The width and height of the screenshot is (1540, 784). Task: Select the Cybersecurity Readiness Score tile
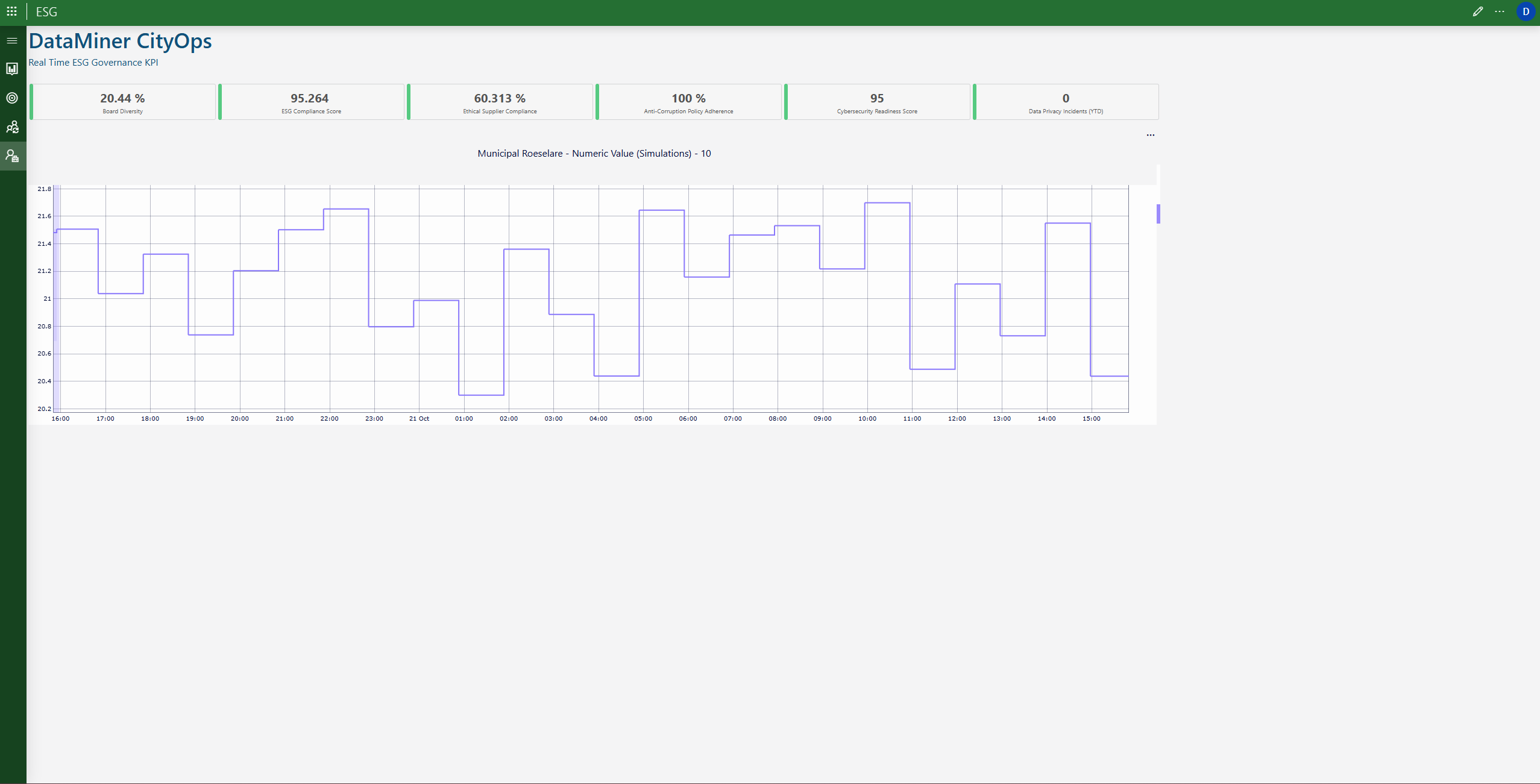click(877, 102)
